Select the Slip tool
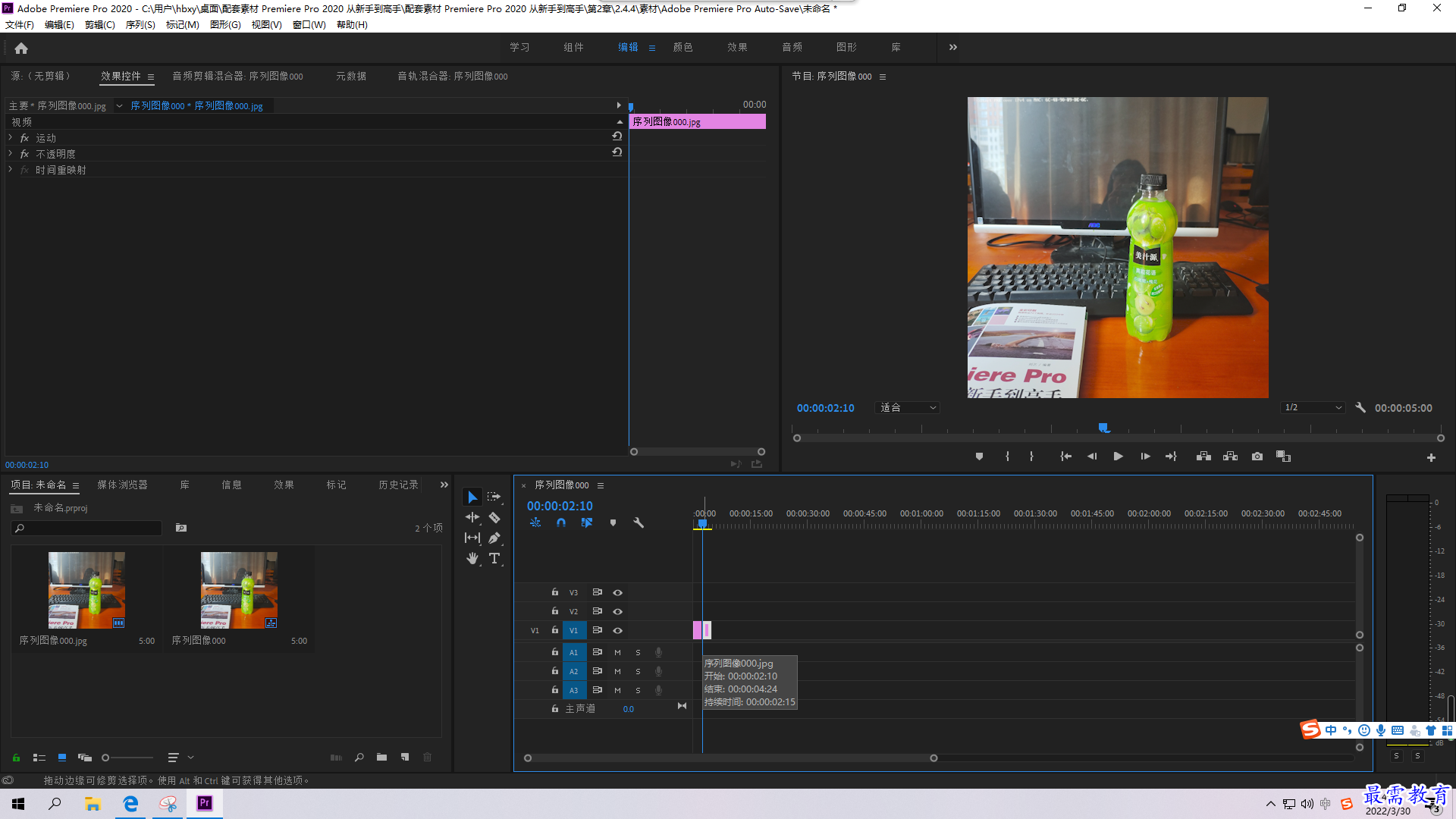The image size is (1456, 819). 472,538
